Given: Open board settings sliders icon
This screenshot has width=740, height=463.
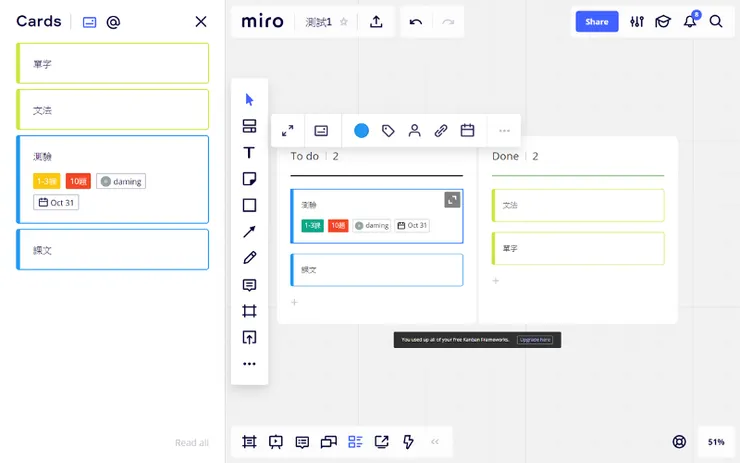Looking at the screenshot, I should pyautogui.click(x=637, y=22).
